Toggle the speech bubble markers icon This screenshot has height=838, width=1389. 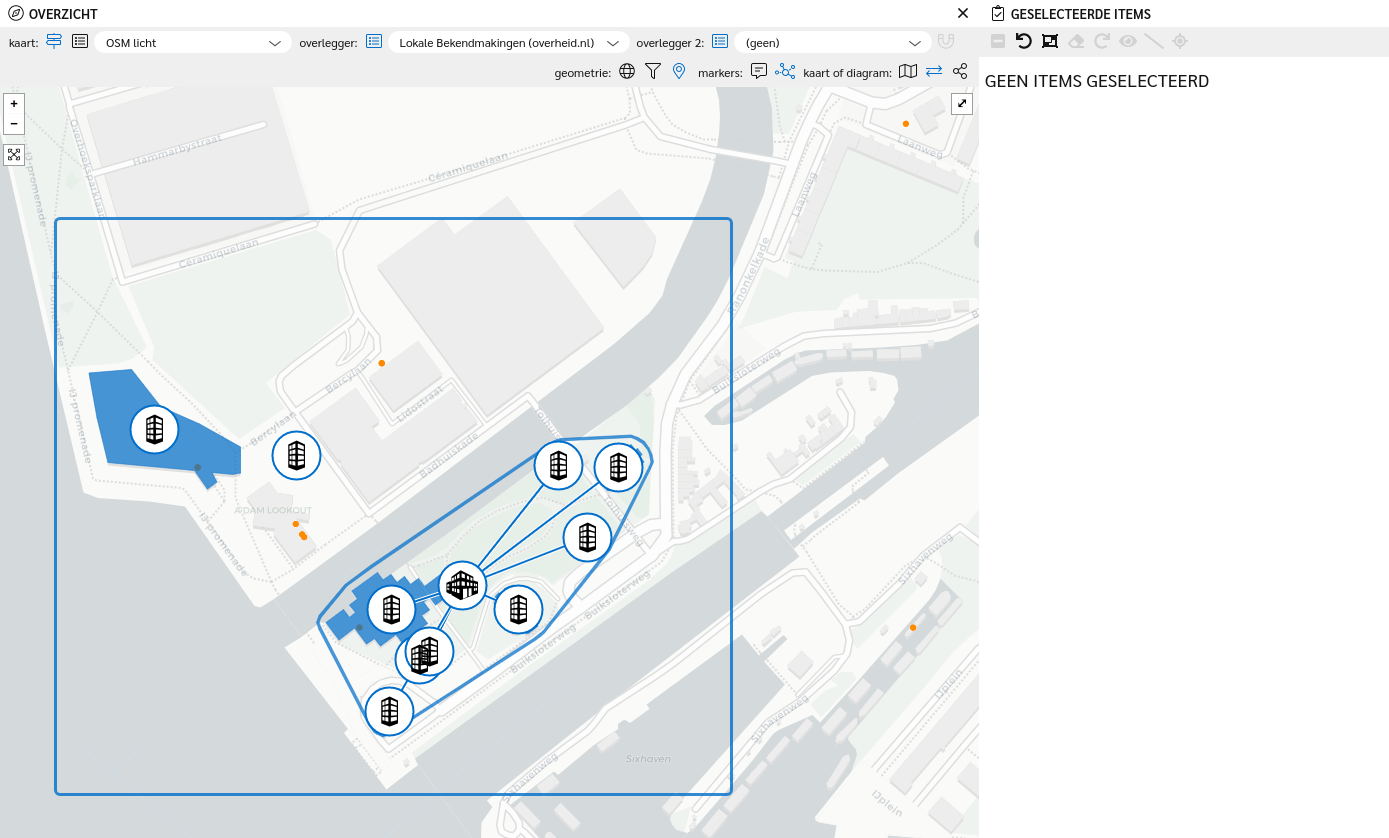point(759,71)
